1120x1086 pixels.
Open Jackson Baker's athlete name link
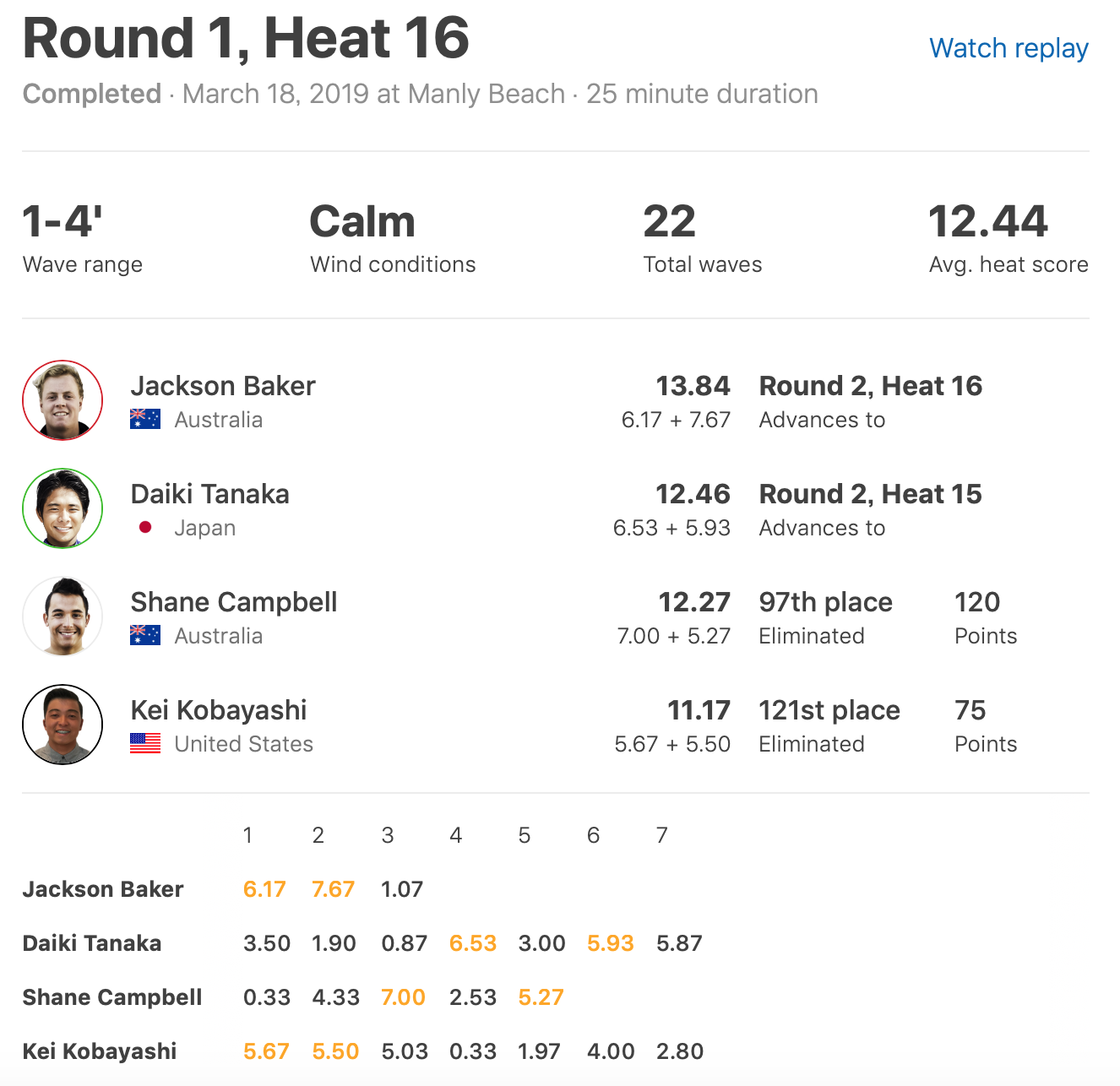point(223,386)
